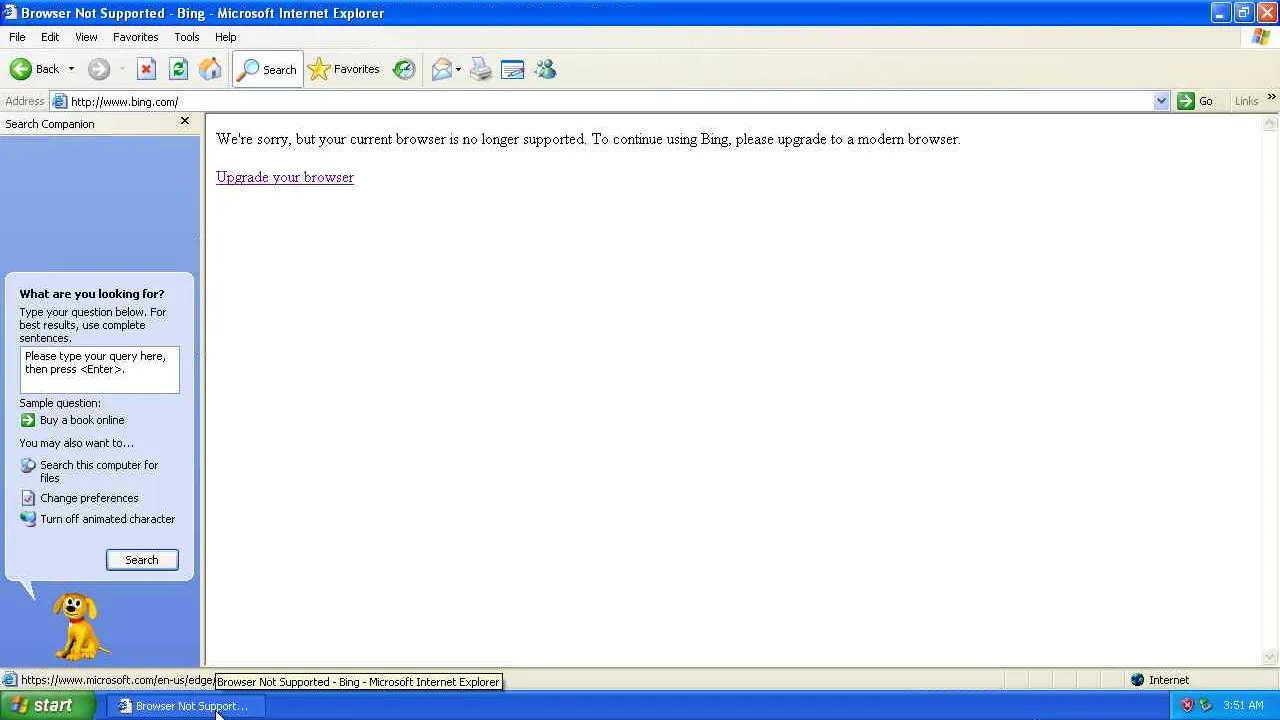Click the animated yellow dog character
The height and width of the screenshot is (720, 1280).
pyautogui.click(x=78, y=626)
